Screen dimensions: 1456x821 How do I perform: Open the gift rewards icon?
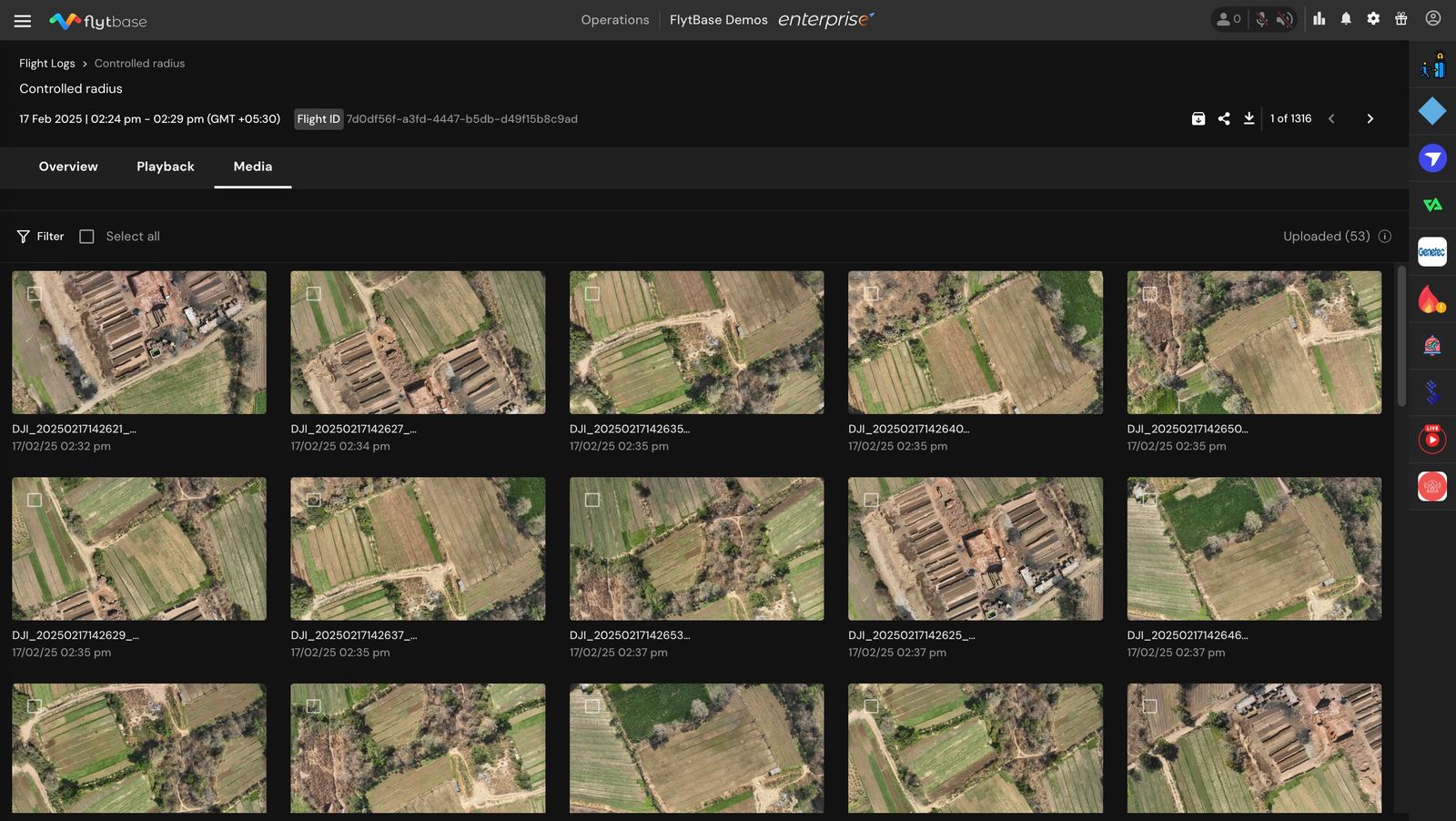point(1401,18)
